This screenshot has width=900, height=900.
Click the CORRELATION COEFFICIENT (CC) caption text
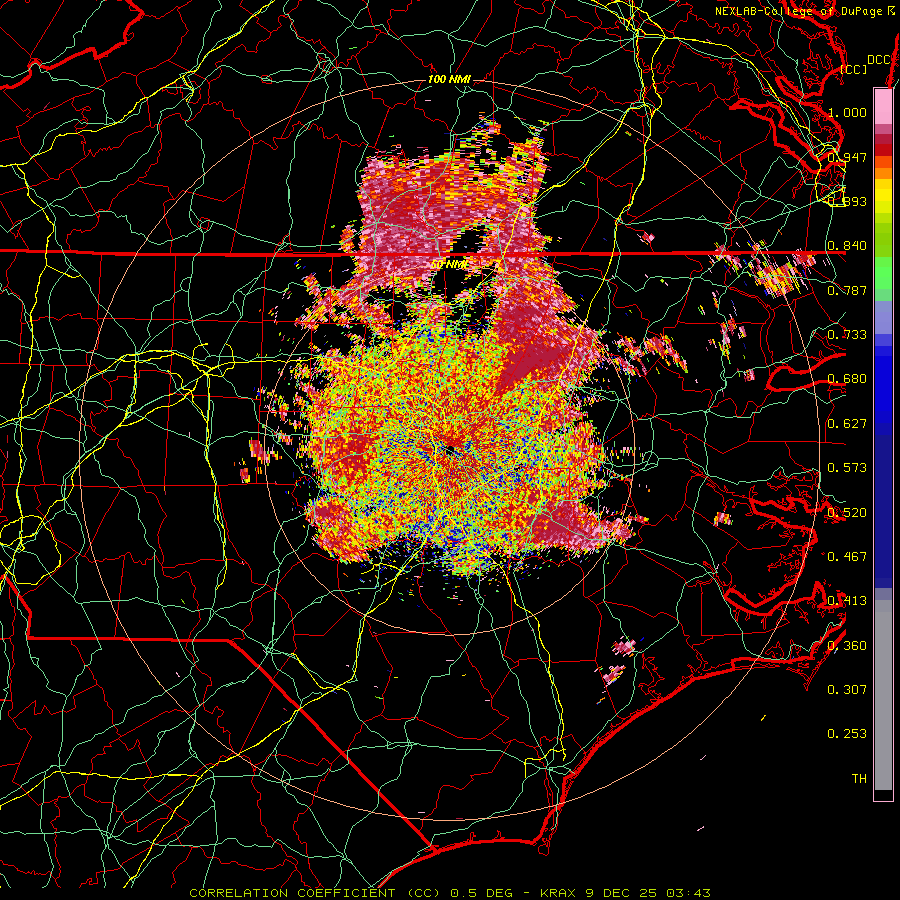(315, 893)
